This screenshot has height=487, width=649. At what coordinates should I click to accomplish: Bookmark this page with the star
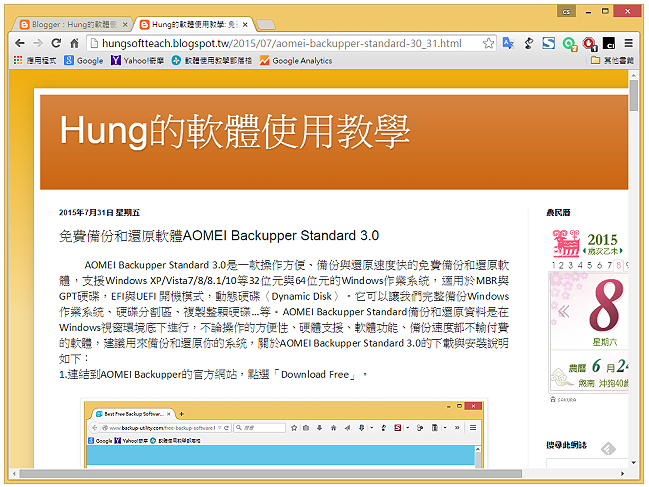coord(489,43)
